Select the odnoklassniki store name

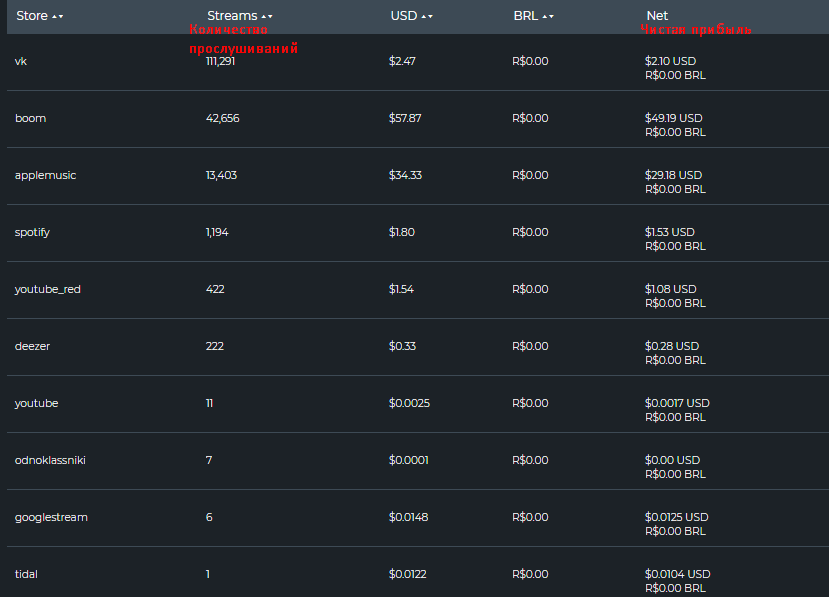tap(50, 461)
